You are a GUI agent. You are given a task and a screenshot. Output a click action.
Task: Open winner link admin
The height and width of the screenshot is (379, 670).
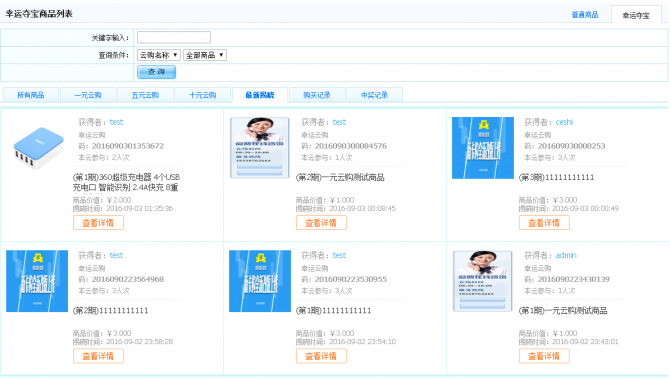[x=566, y=256]
